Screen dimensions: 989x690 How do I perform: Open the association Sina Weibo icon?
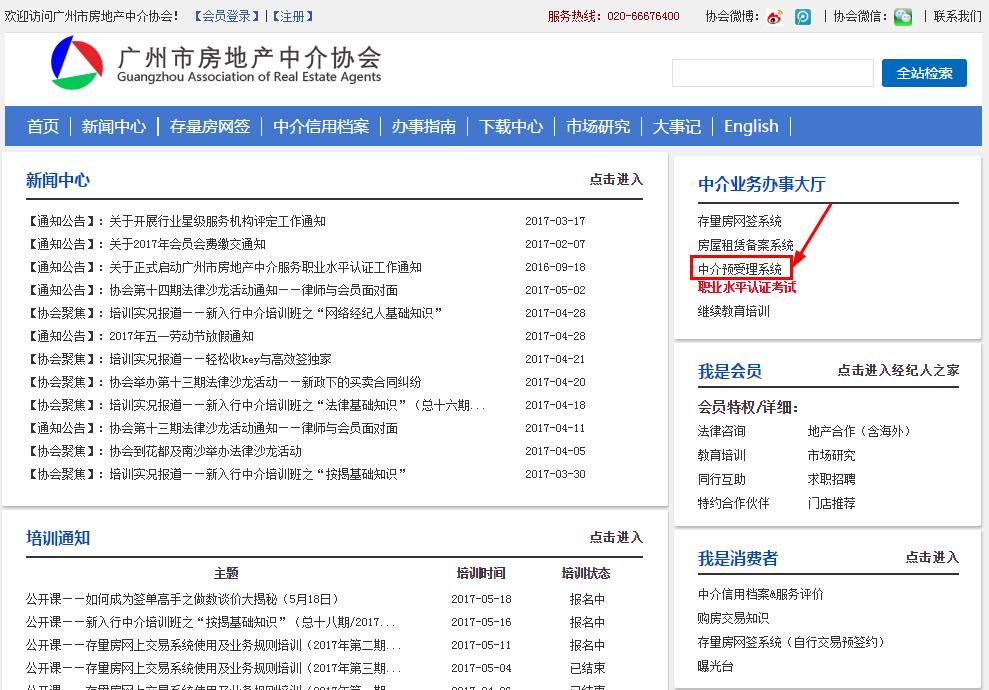pyautogui.click(x=775, y=17)
